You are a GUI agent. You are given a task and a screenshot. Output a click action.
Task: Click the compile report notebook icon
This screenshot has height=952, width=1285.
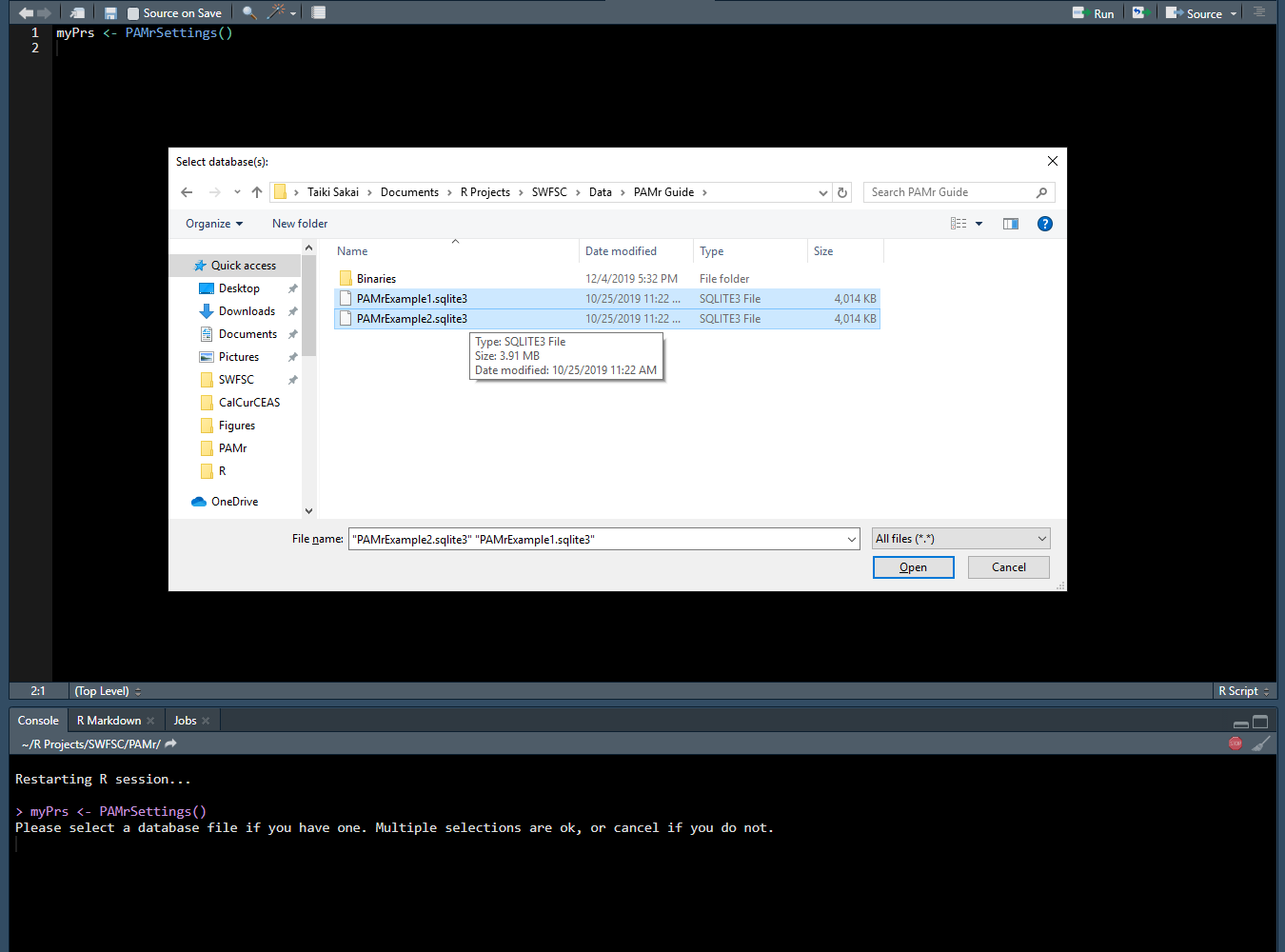click(x=319, y=12)
